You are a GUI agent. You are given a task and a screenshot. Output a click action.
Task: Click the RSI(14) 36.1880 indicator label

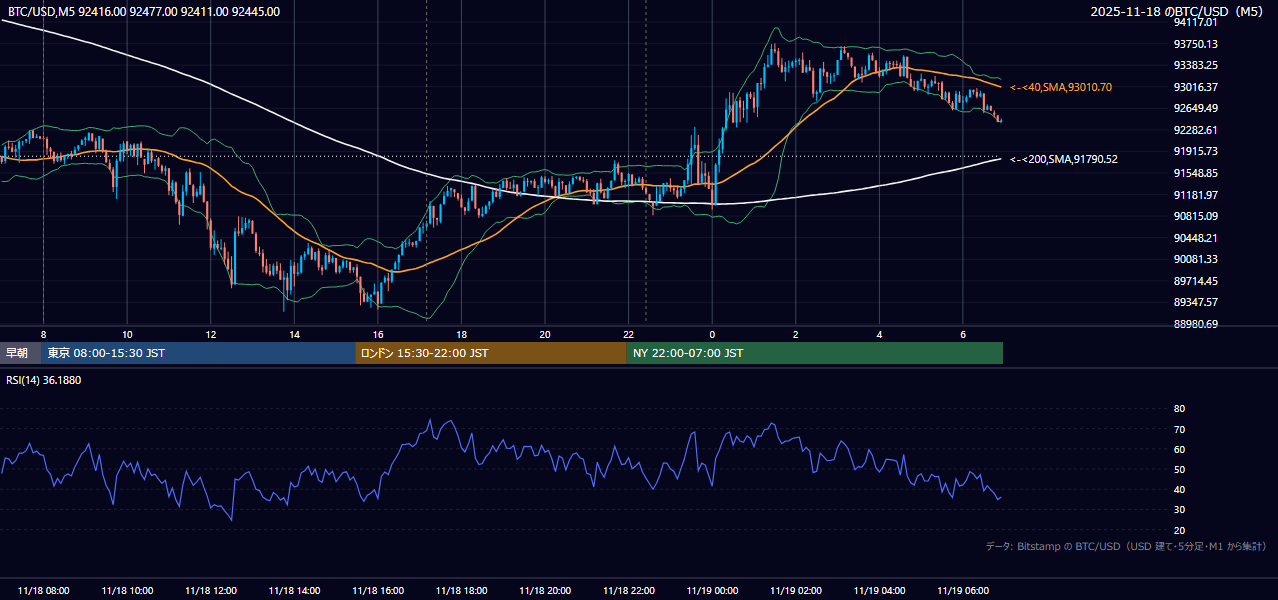(x=44, y=380)
